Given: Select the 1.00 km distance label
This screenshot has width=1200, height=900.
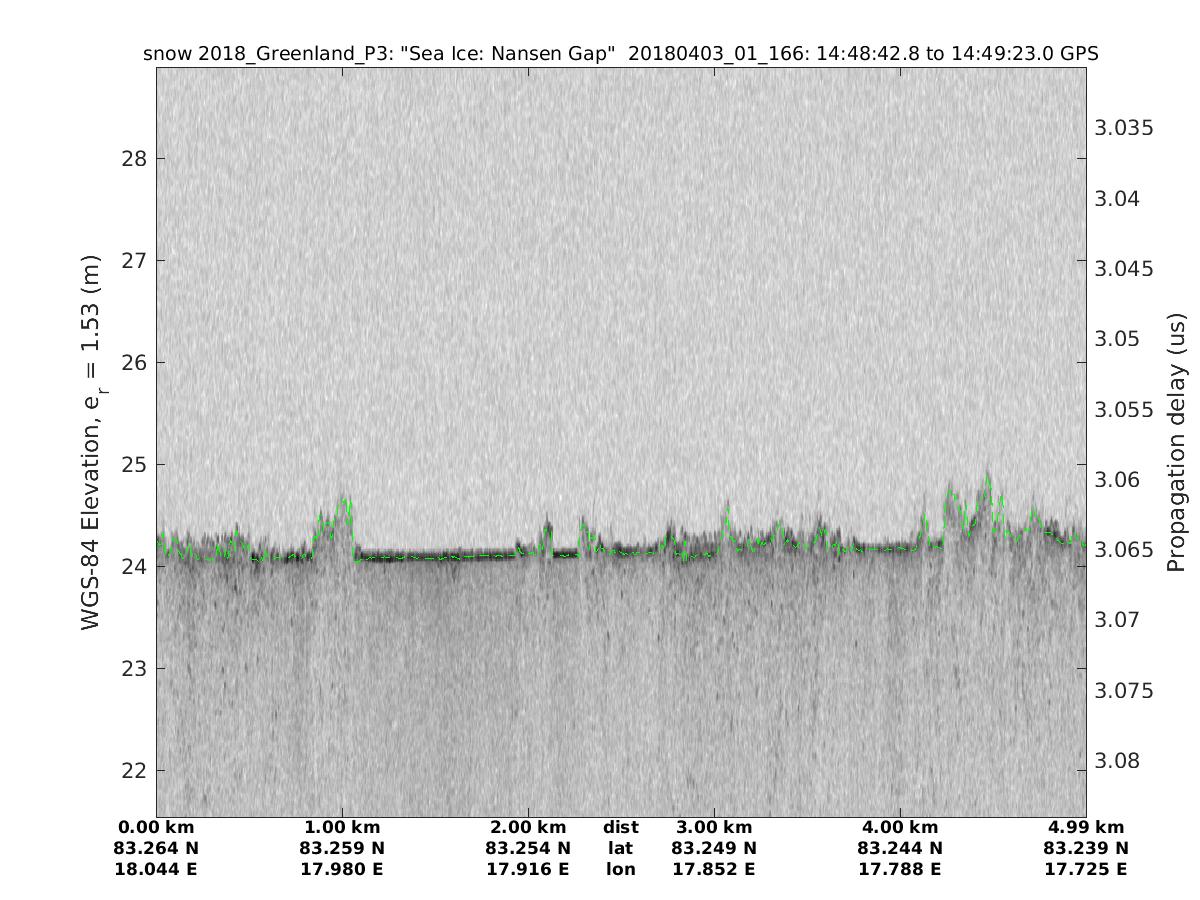Looking at the screenshot, I should click(x=342, y=827).
